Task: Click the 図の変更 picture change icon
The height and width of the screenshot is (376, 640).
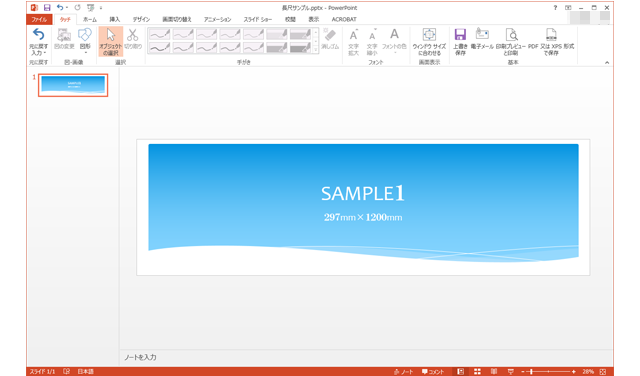Action: point(64,39)
